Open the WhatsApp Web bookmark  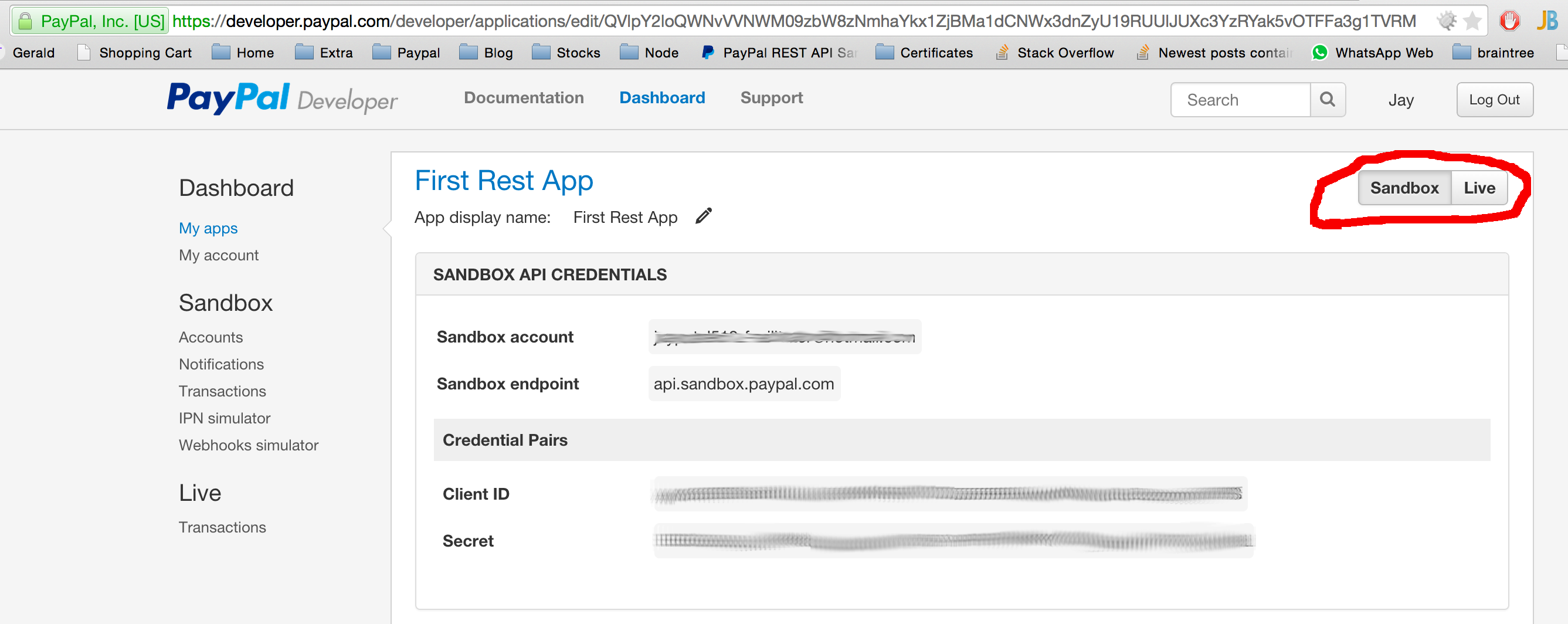1373,53
